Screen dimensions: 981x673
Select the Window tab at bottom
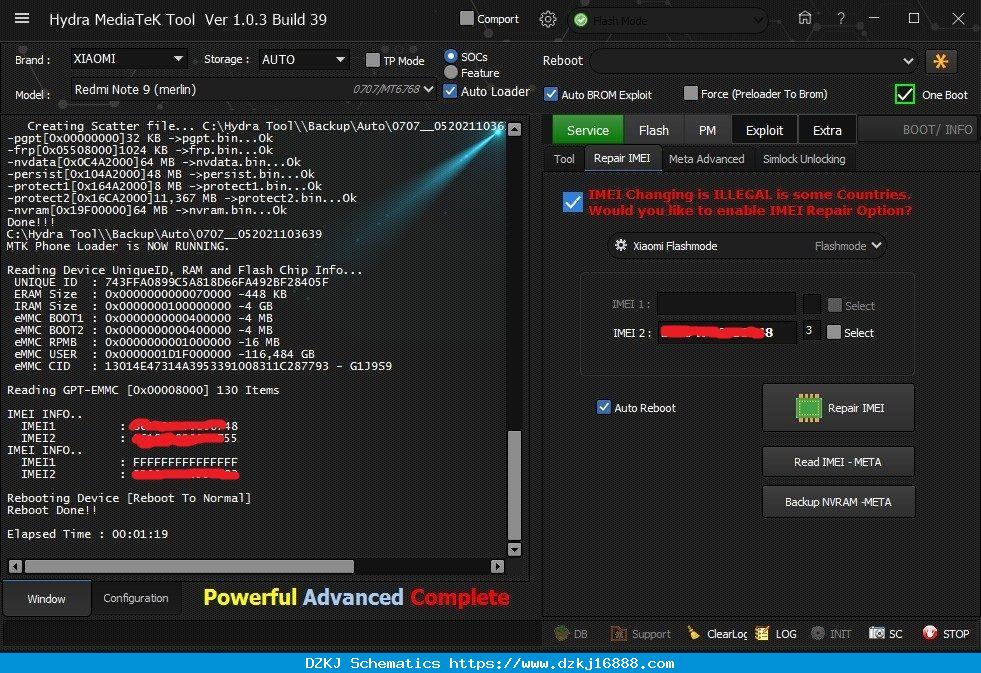click(x=46, y=599)
